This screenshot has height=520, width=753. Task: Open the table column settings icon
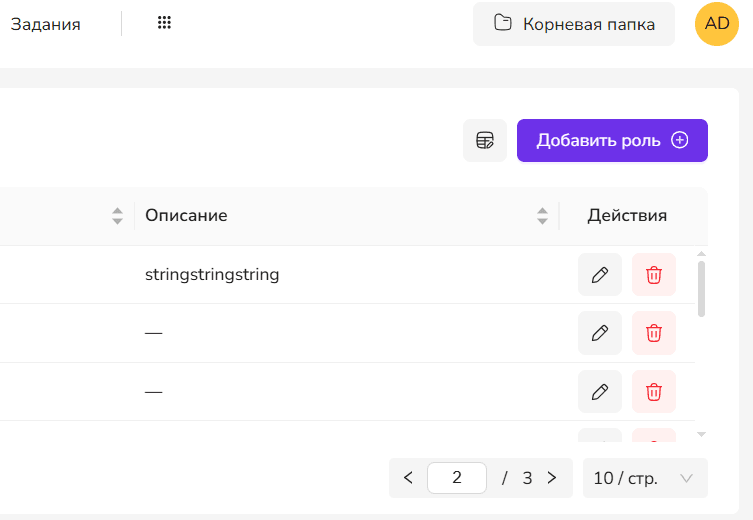[485, 140]
